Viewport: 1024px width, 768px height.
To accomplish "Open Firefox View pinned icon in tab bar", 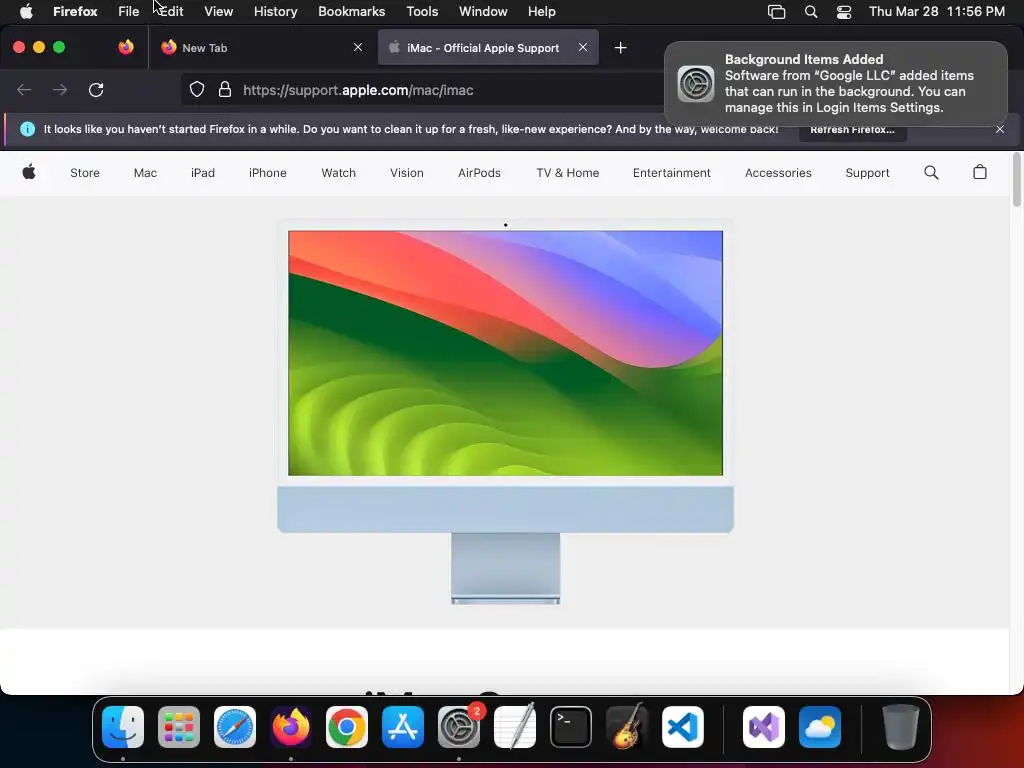I will click(126, 47).
